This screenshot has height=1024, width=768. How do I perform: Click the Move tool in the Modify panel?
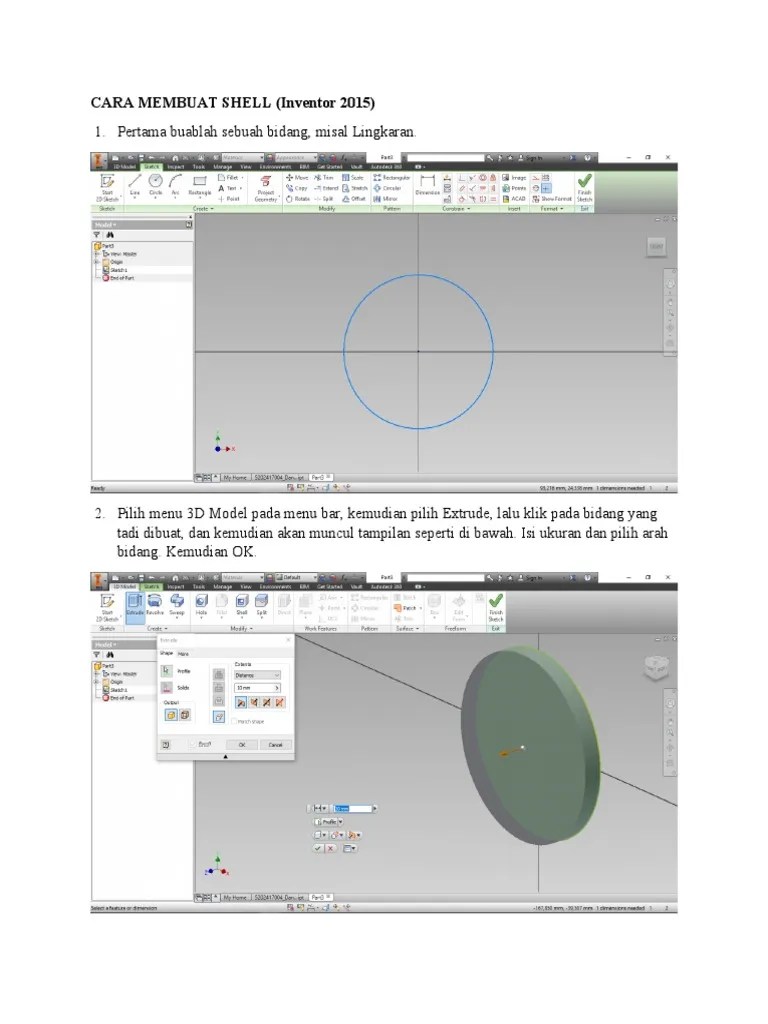[x=297, y=178]
